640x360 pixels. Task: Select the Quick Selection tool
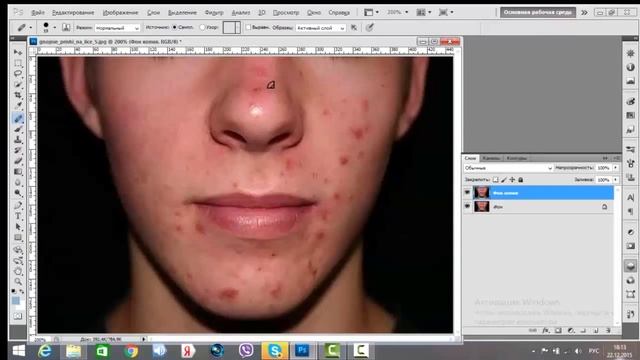click(x=18, y=84)
